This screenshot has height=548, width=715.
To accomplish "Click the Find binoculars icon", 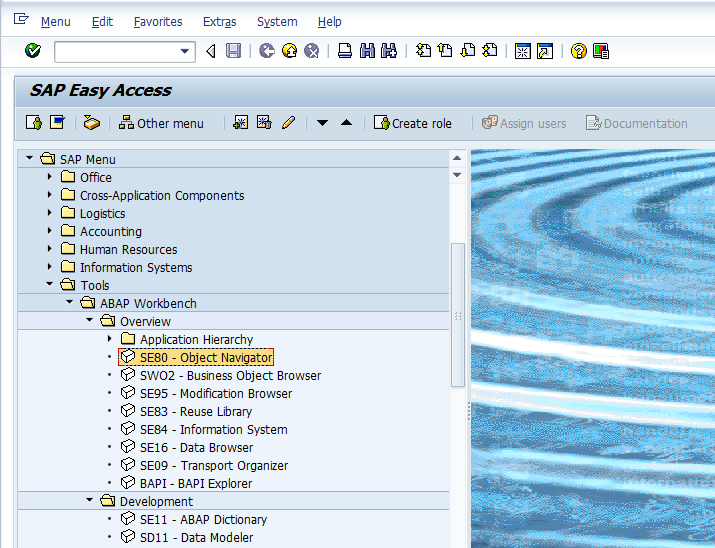I will (366, 51).
